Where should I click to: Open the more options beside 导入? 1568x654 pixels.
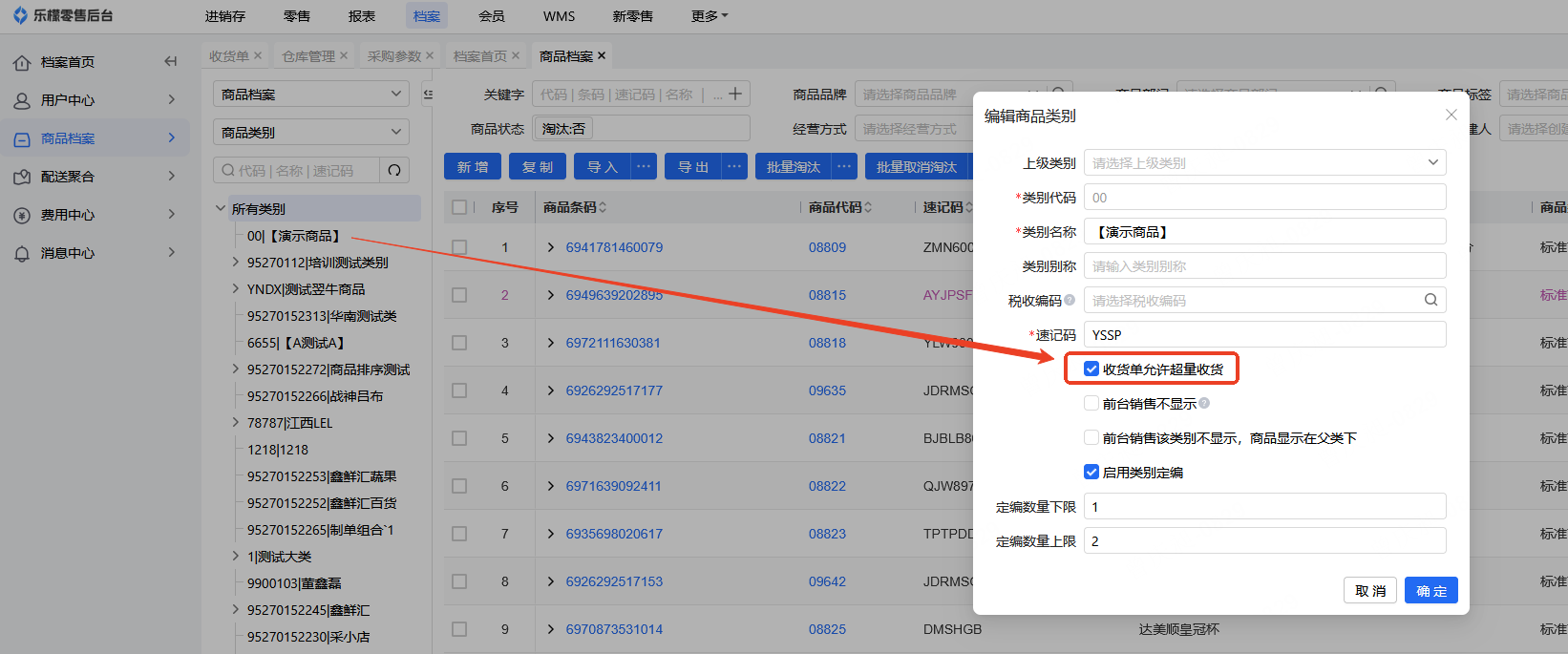[645, 166]
